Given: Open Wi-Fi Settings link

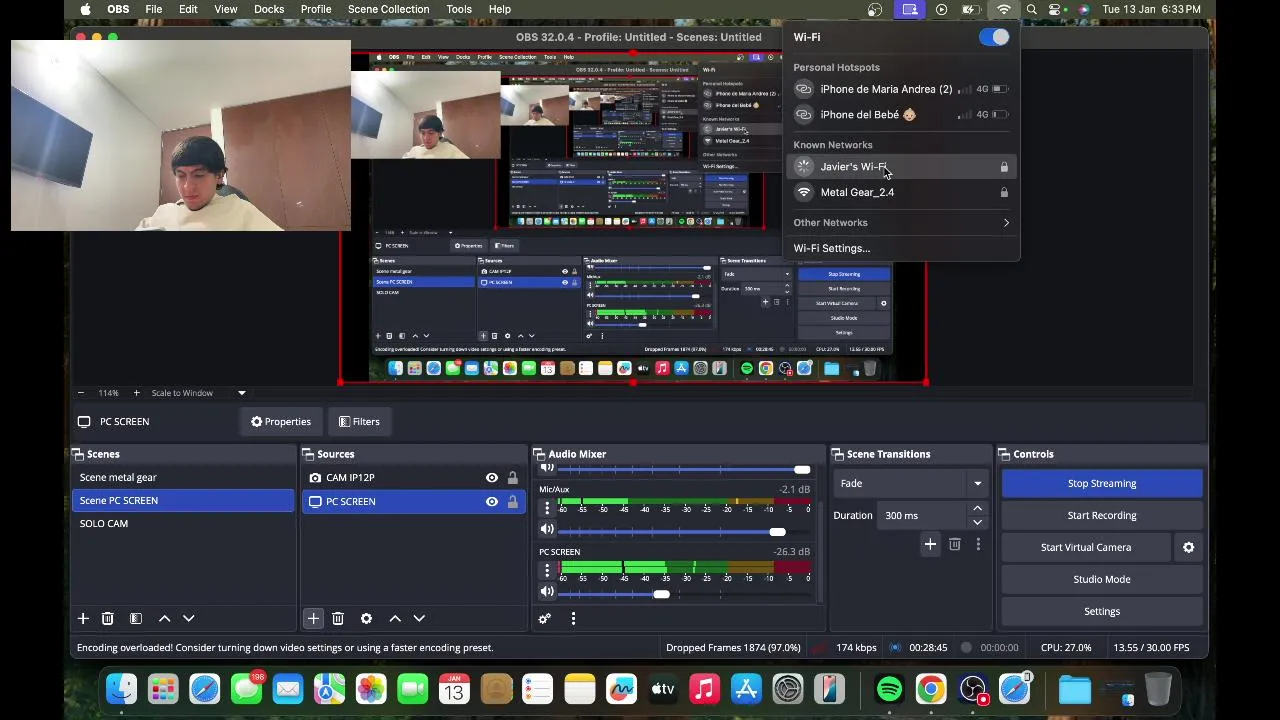Looking at the screenshot, I should [x=832, y=249].
